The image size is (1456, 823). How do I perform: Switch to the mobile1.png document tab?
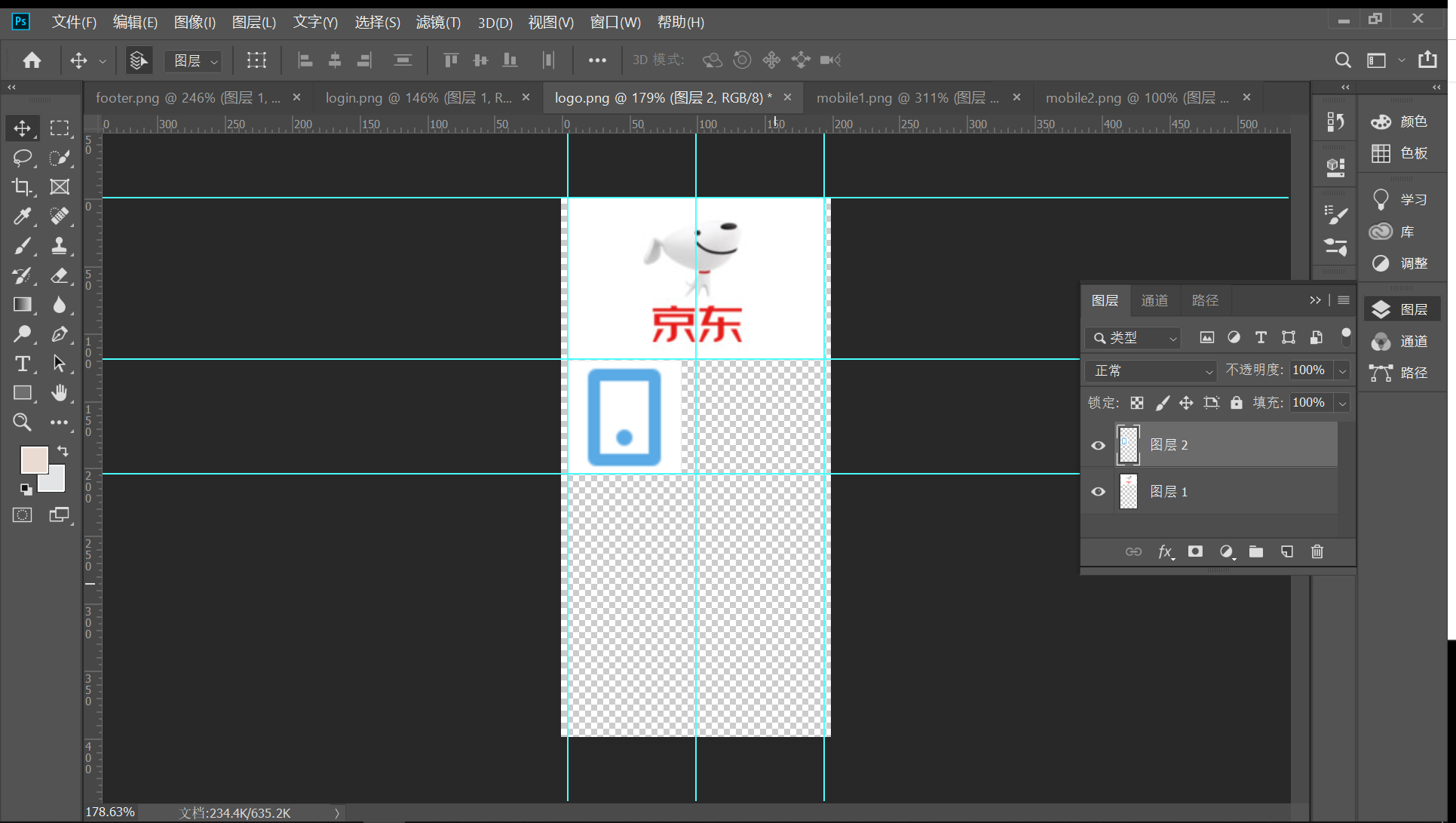point(908,98)
